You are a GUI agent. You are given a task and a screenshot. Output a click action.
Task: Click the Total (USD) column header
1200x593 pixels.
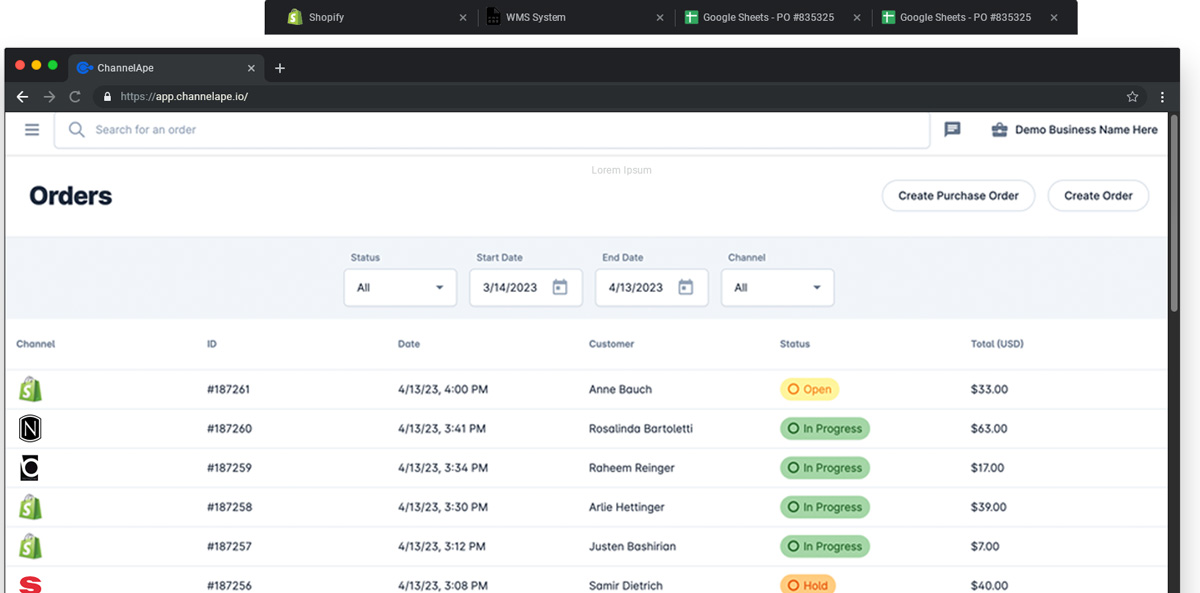[997, 344]
